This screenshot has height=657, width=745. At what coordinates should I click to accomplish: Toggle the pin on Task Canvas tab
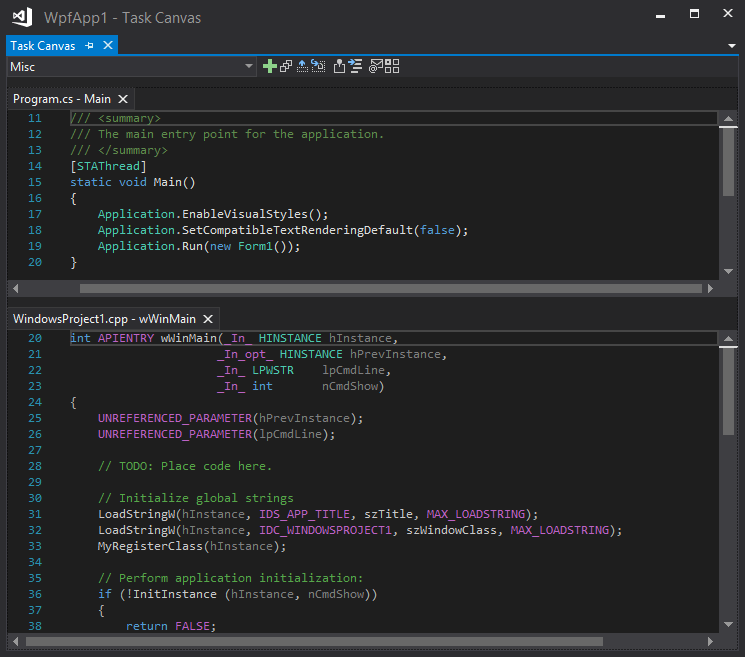(x=89, y=46)
